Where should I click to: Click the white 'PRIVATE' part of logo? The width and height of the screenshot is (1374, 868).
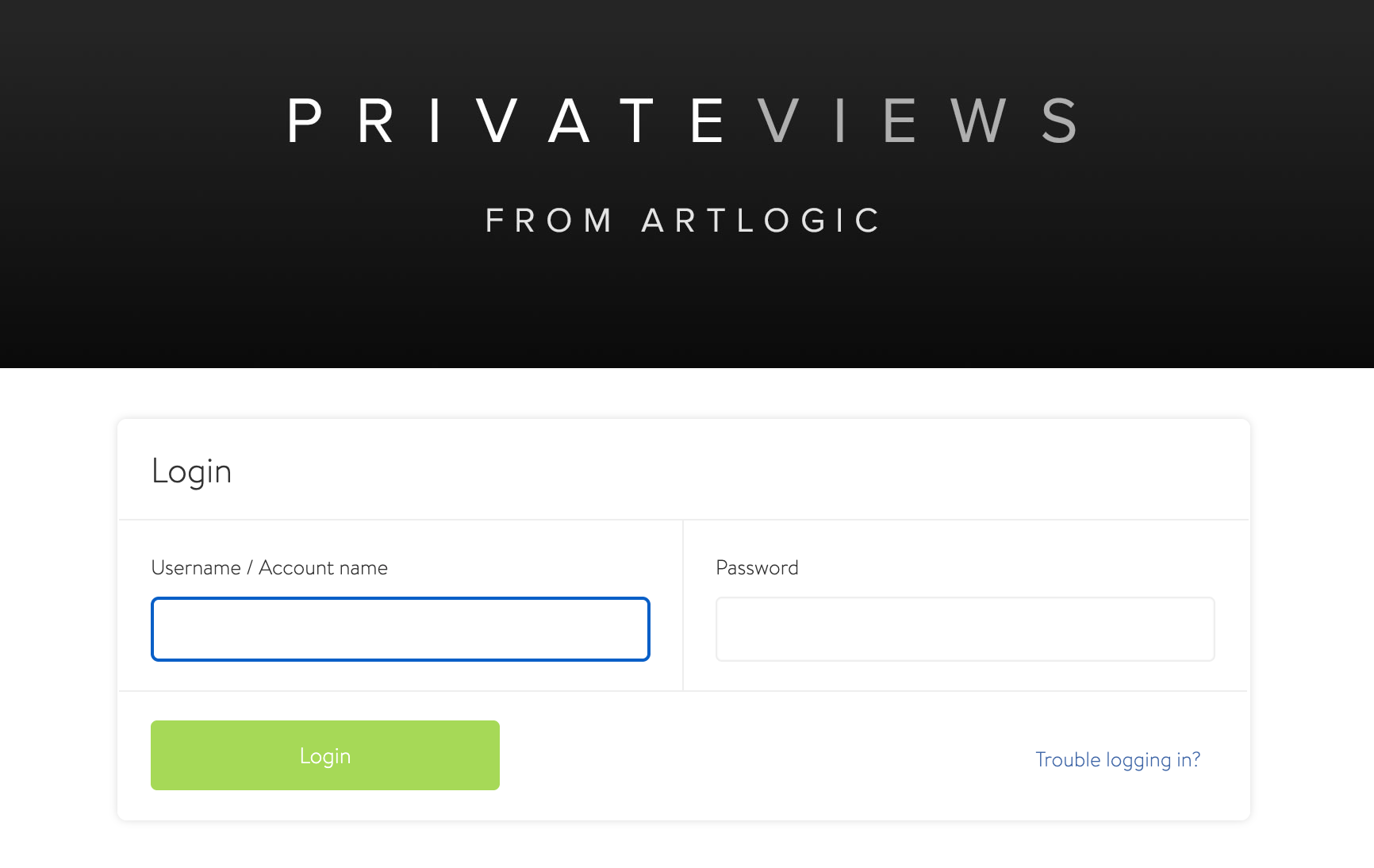[x=506, y=121]
